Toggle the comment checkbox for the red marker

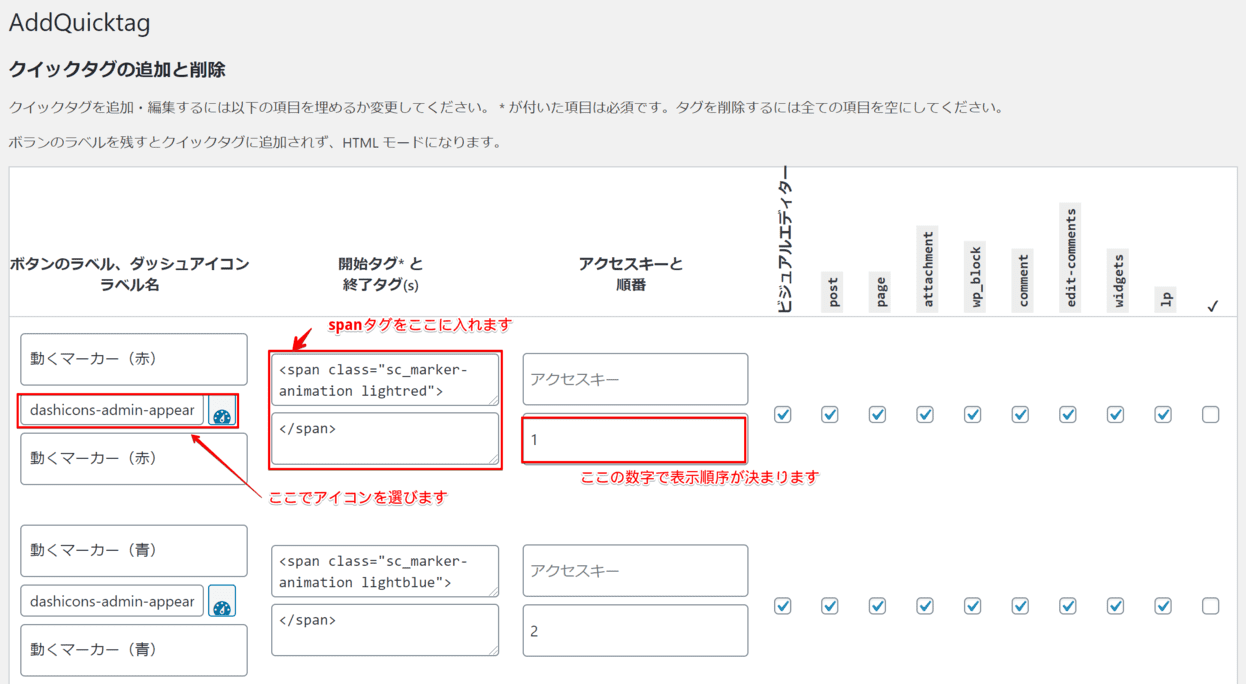(x=1020, y=414)
